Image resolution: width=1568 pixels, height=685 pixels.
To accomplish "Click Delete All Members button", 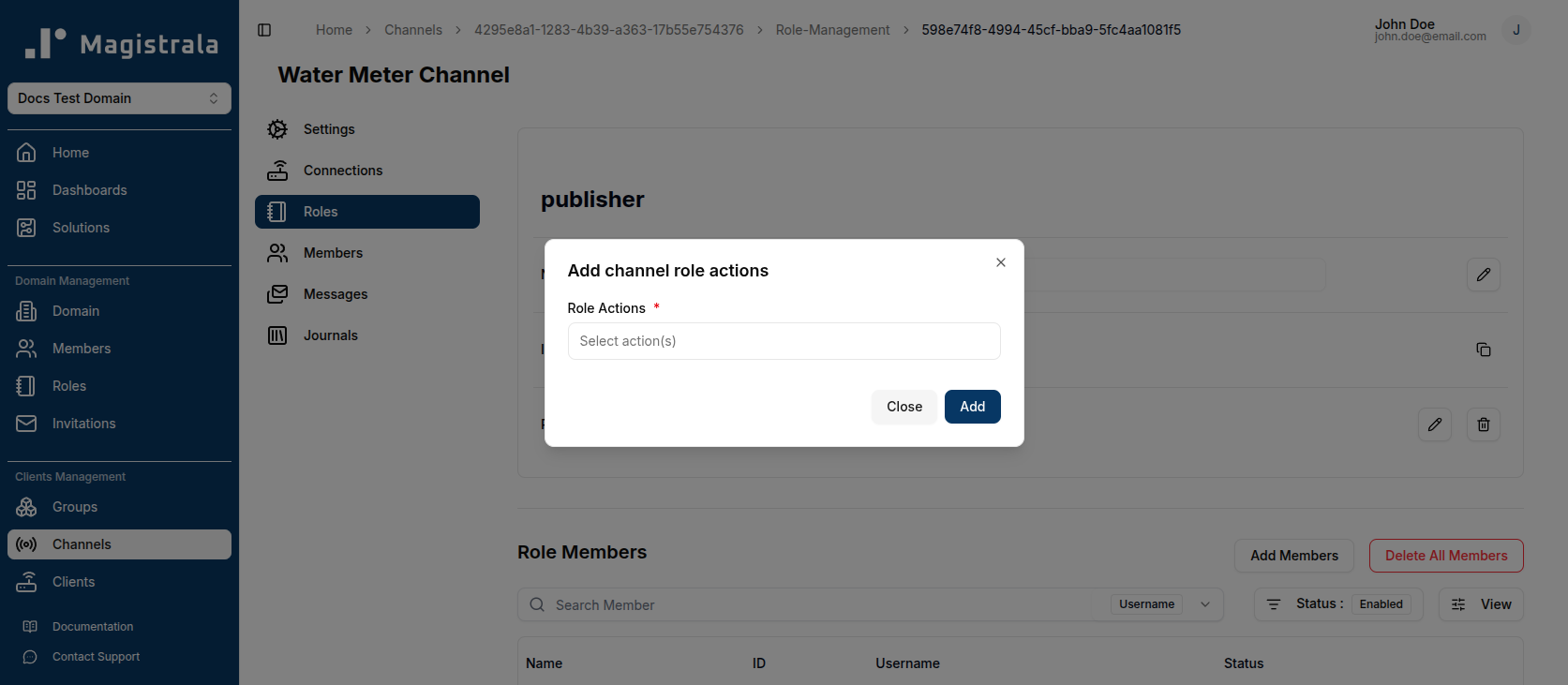I will [x=1446, y=556].
